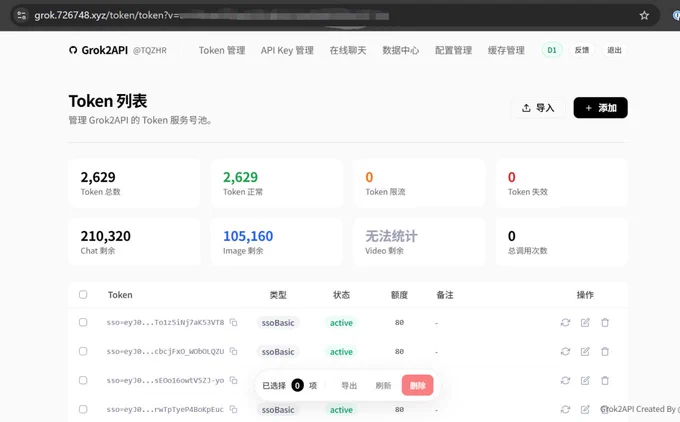Image resolution: width=680 pixels, height=422 pixels.
Task: Refresh the token ending in Euc
Action: (x=565, y=409)
